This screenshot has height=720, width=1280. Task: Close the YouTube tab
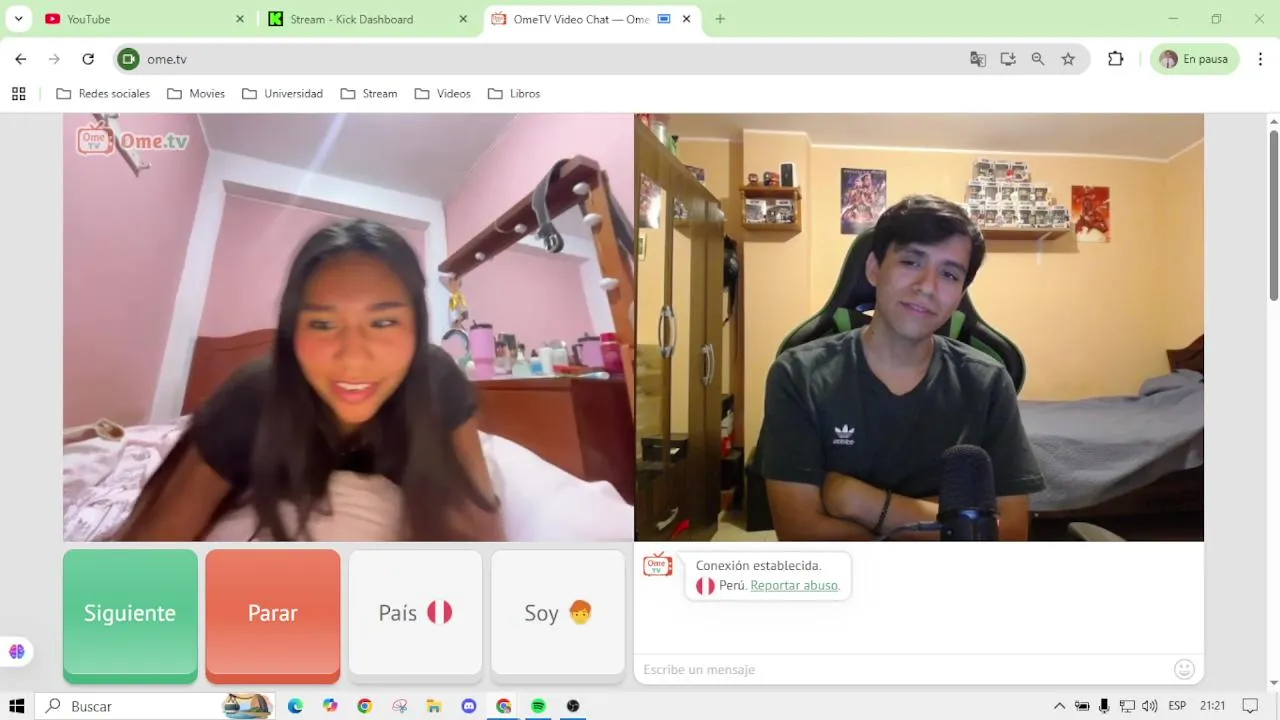[240, 19]
